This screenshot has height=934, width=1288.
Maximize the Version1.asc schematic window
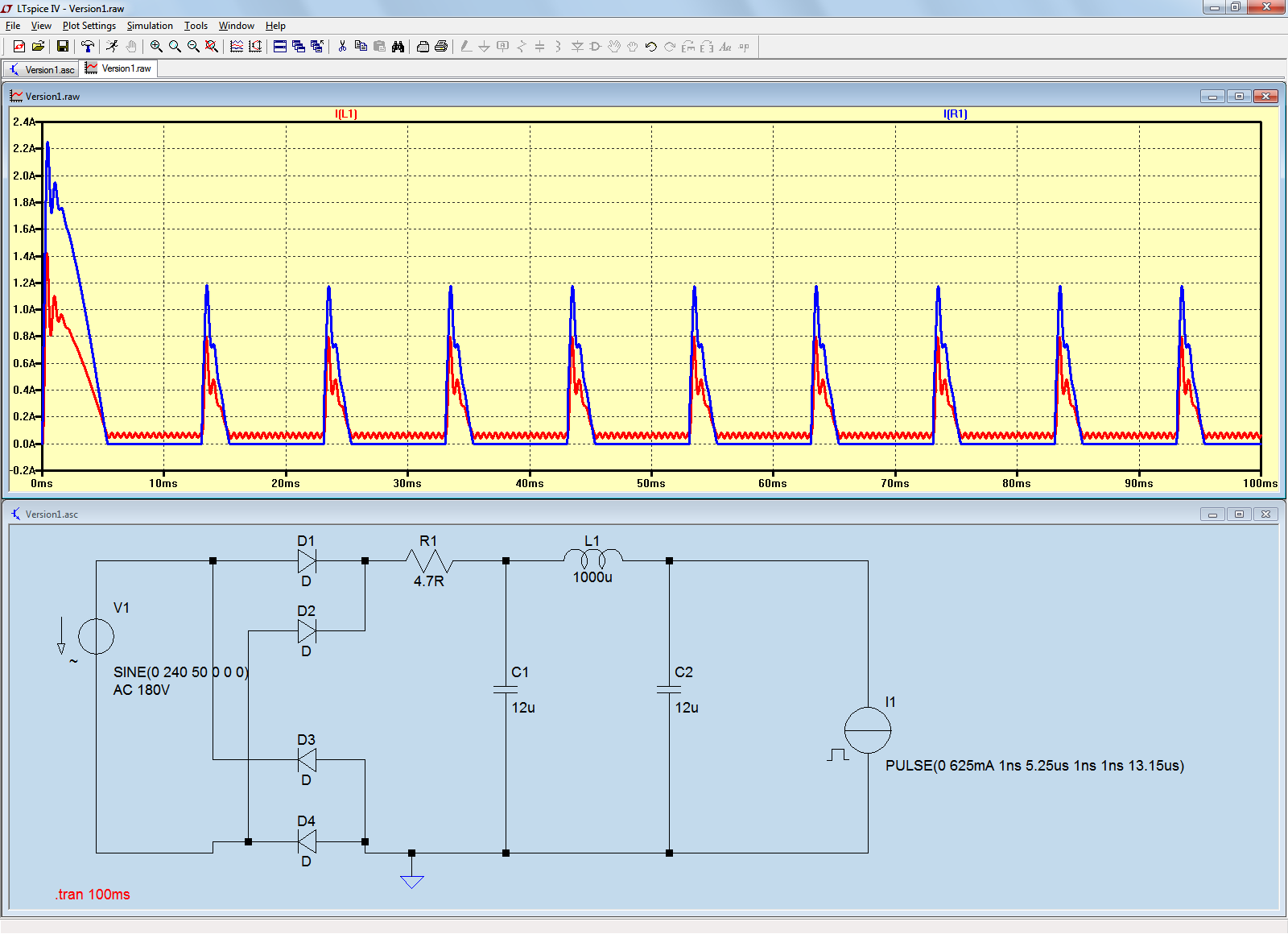pos(1239,514)
